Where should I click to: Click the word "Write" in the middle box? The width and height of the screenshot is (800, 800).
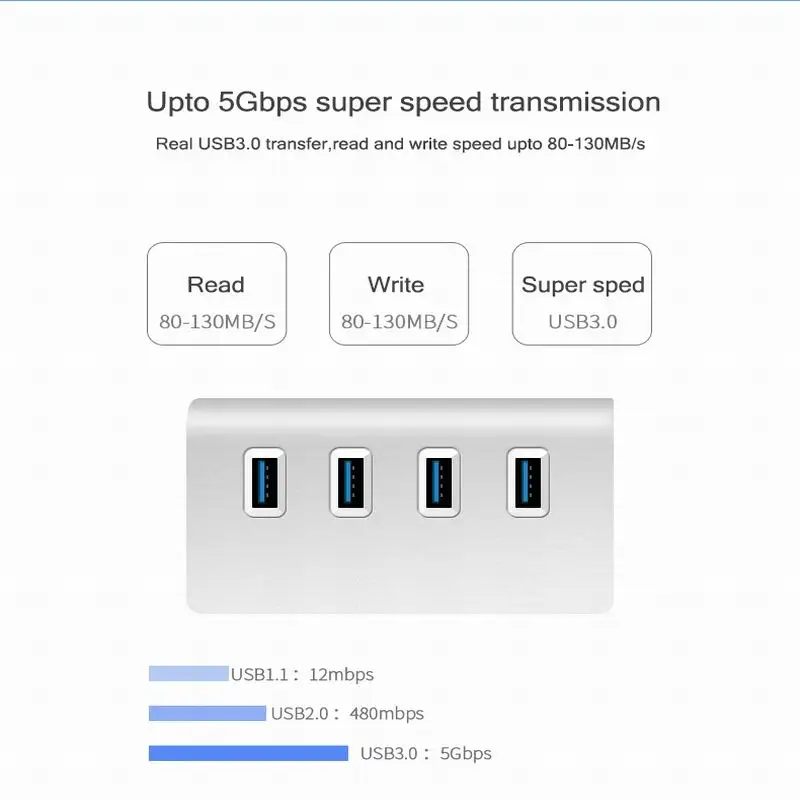point(396,285)
